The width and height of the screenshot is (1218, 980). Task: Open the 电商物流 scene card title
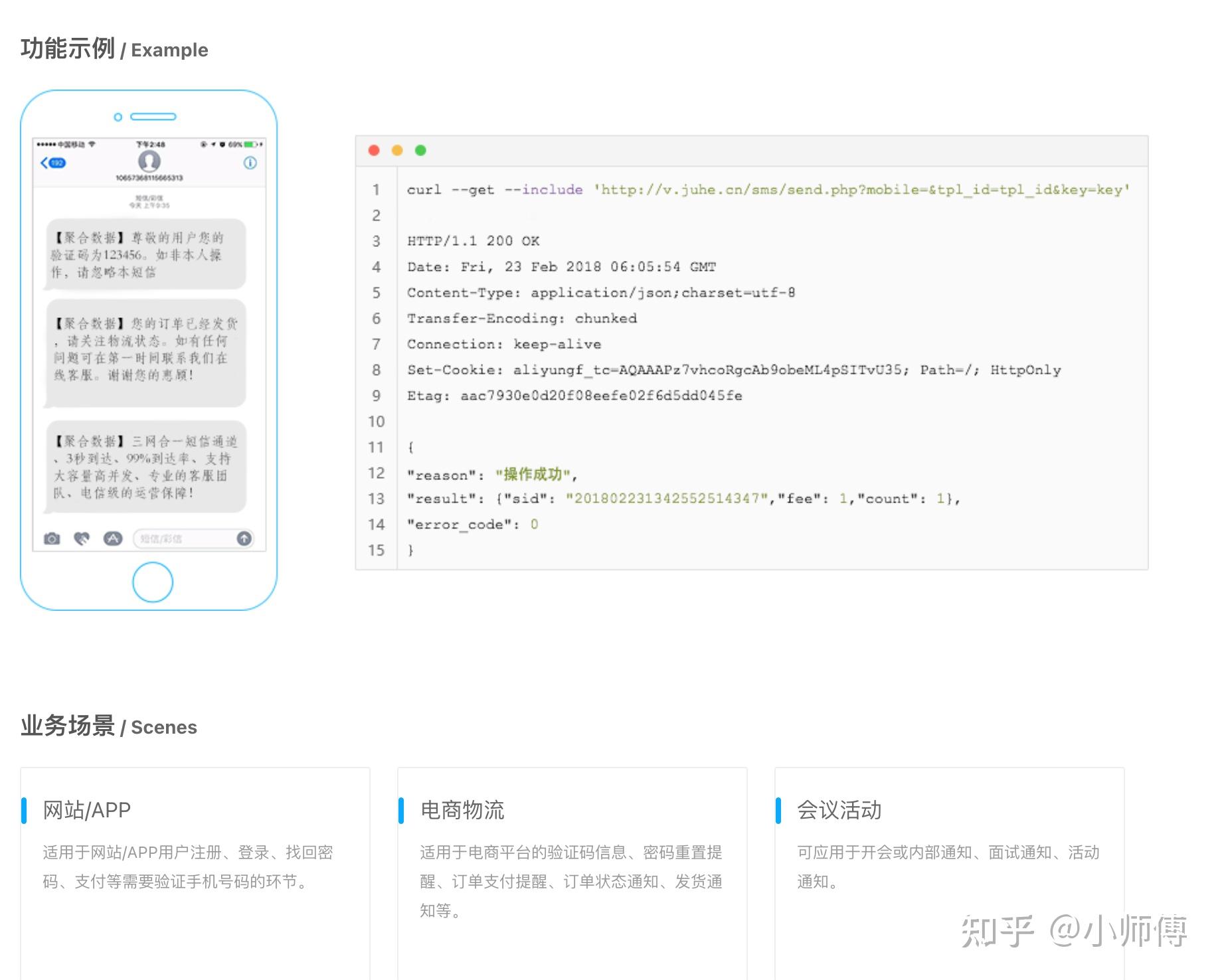click(x=462, y=810)
